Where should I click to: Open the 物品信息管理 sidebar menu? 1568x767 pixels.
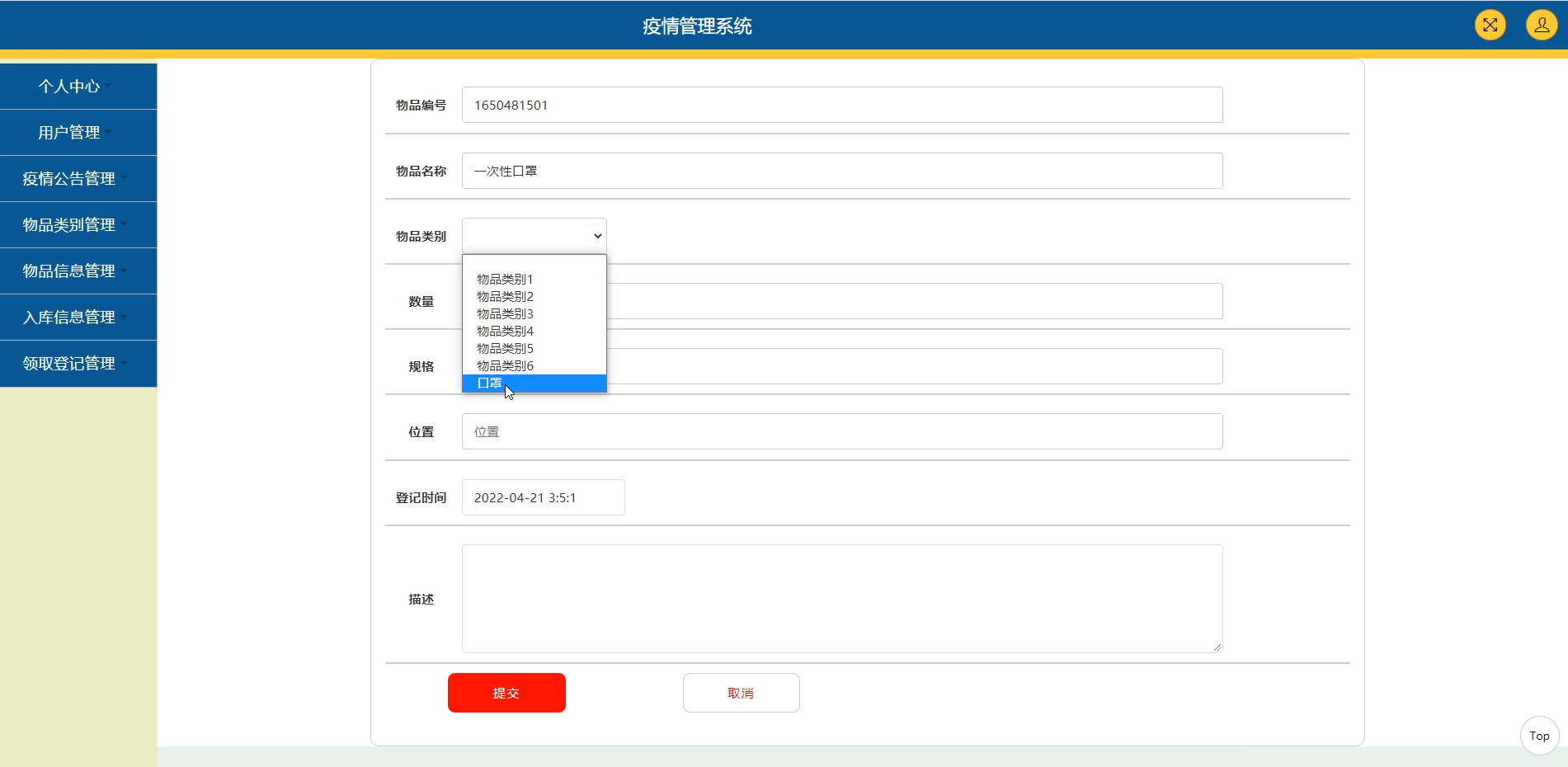(78, 271)
